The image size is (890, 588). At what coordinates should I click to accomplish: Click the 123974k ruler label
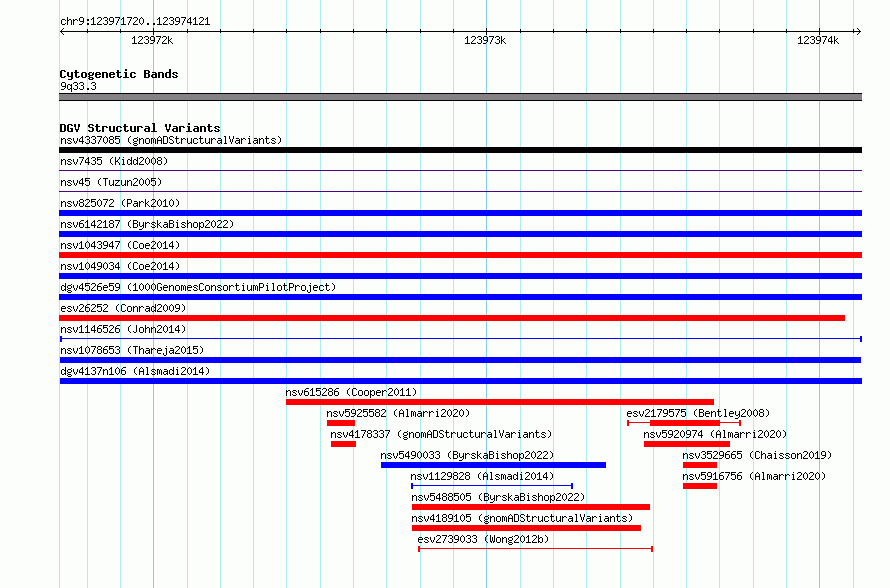(x=818, y=40)
